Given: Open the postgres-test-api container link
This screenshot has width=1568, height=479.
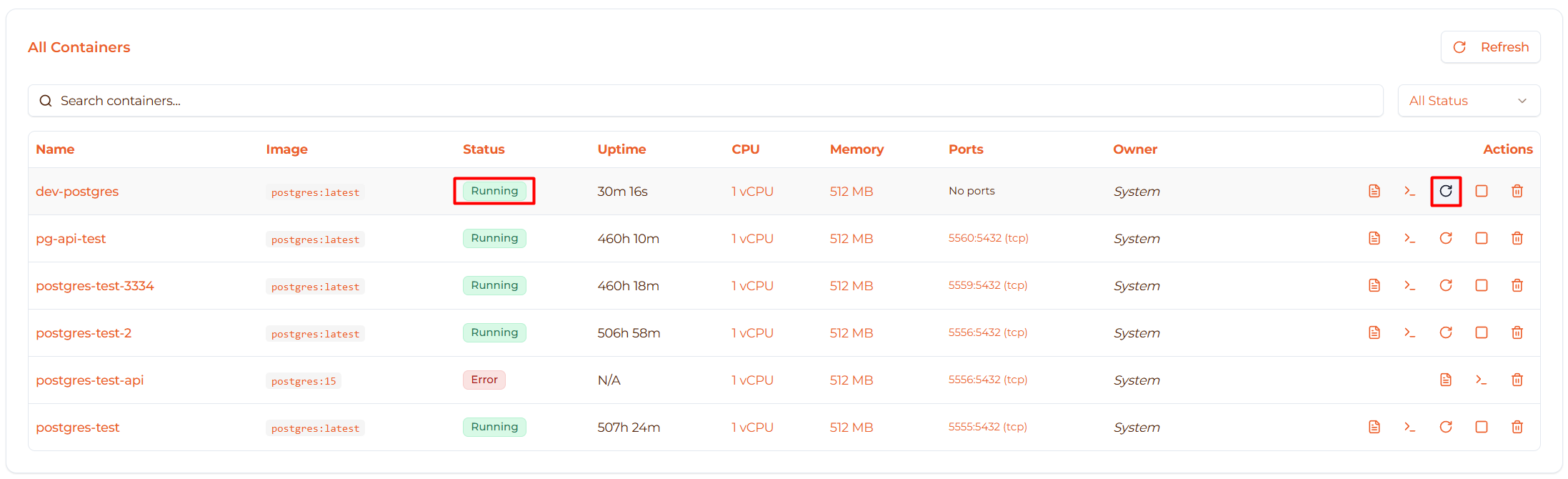Looking at the screenshot, I should coord(89,380).
